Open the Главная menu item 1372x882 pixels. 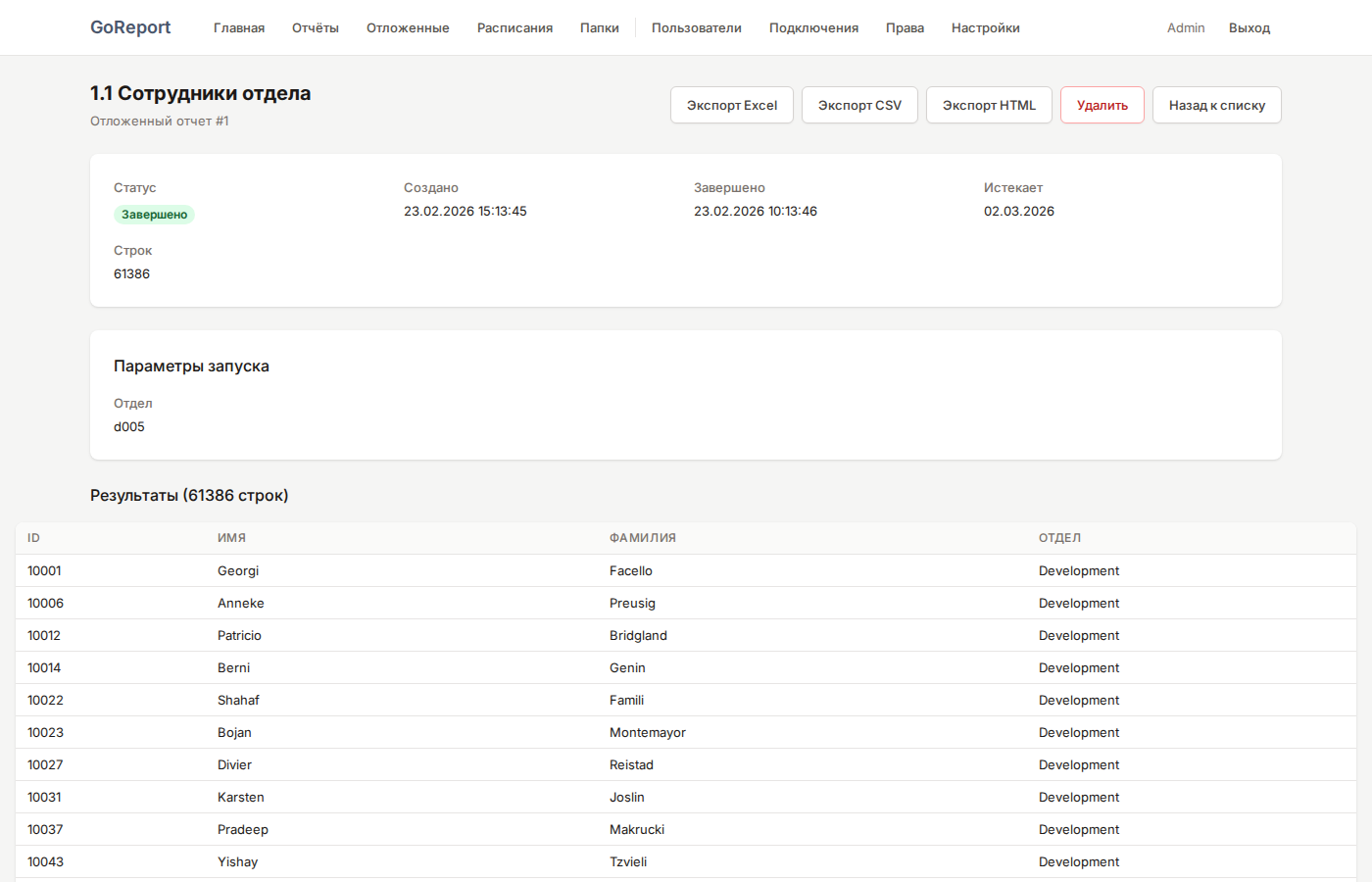pos(239,28)
